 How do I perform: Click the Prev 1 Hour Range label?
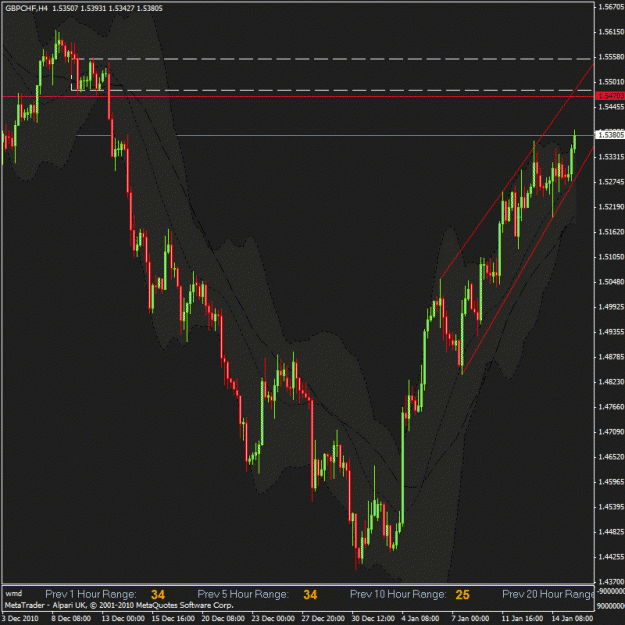[x=91, y=594]
